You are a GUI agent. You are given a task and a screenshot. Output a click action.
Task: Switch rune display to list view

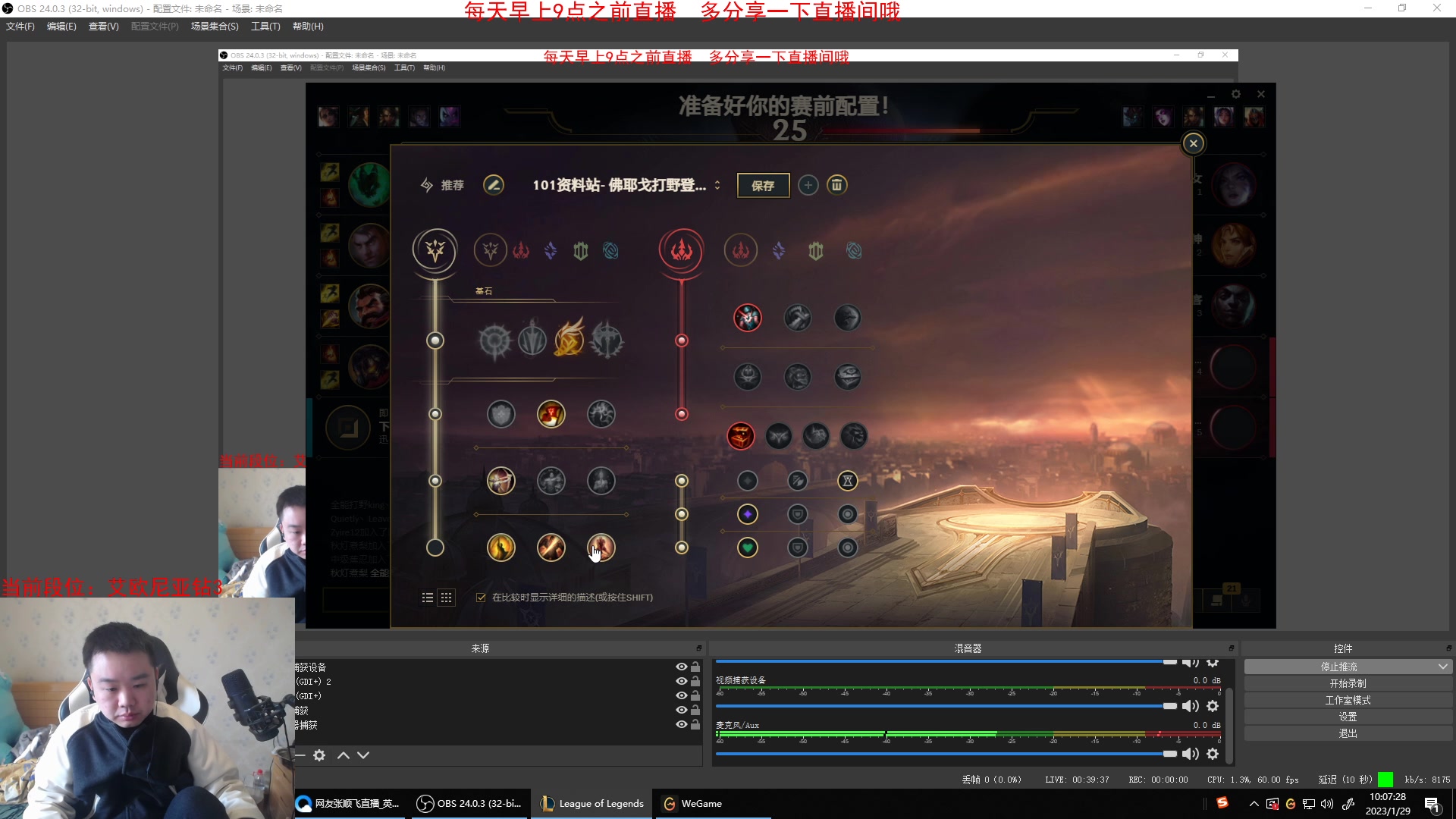428,598
